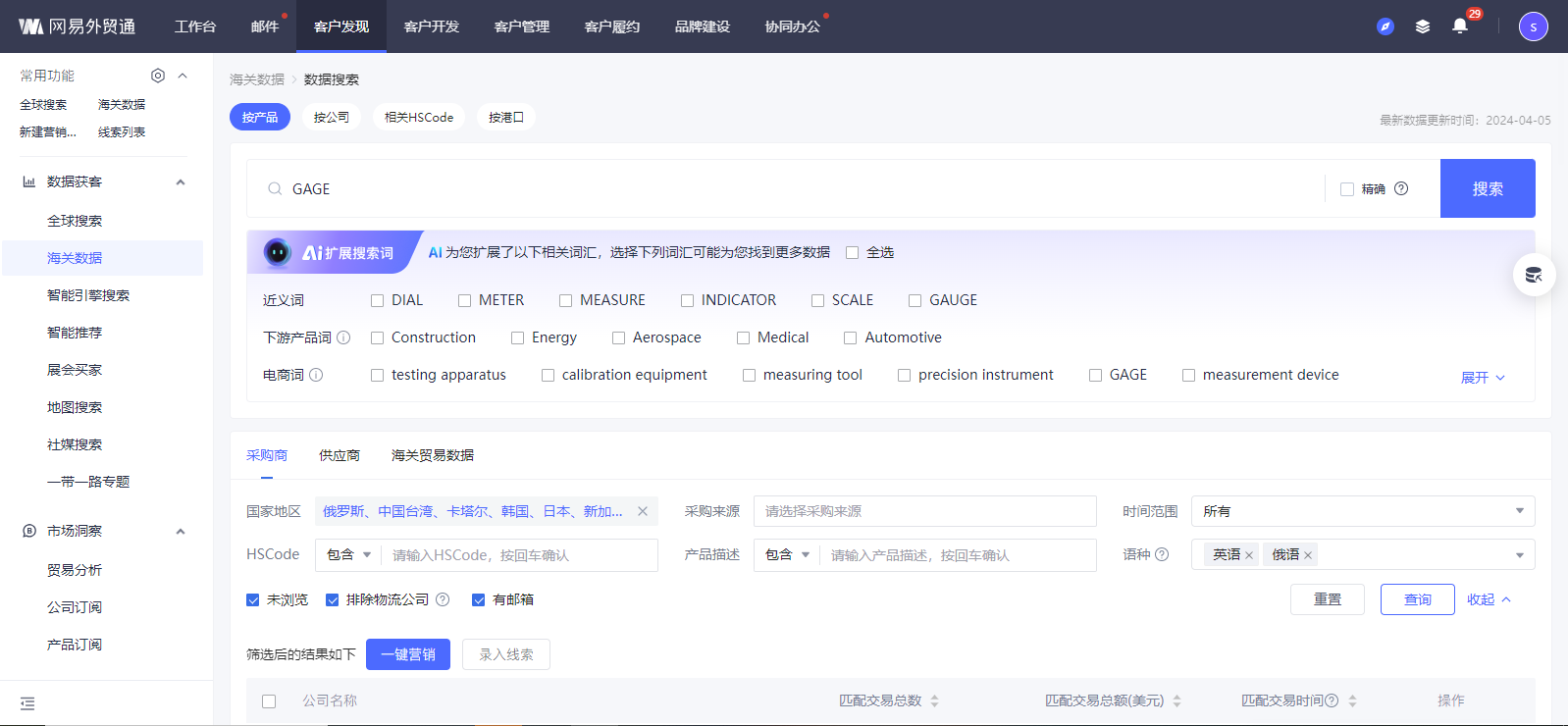
Task: Uncheck the 未浏览 checkbox
Action: tap(252, 599)
